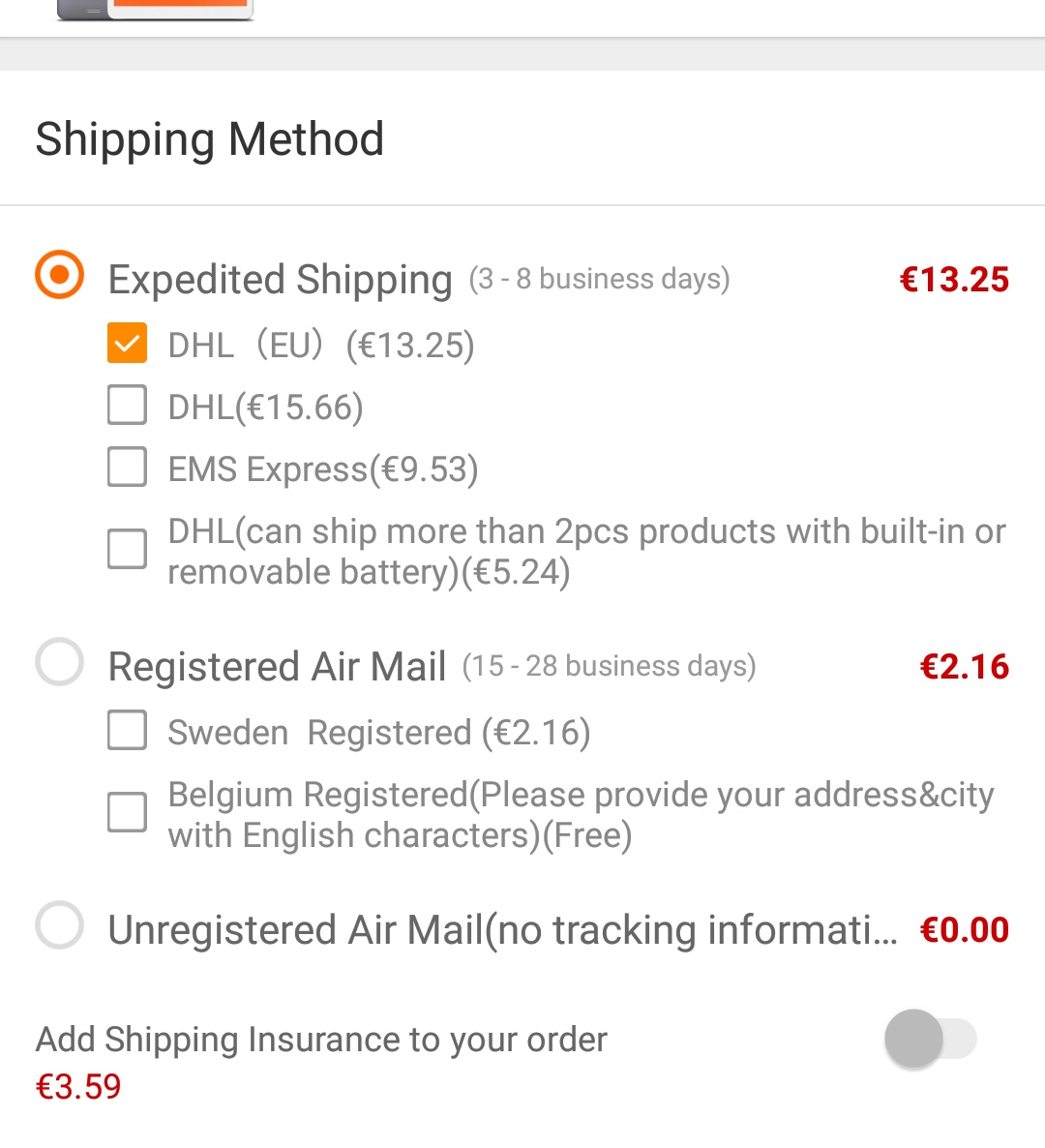Viewport: 1045px width, 1148px height.
Task: Tap the €0.00 unregistered mail price
Action: 964,930
